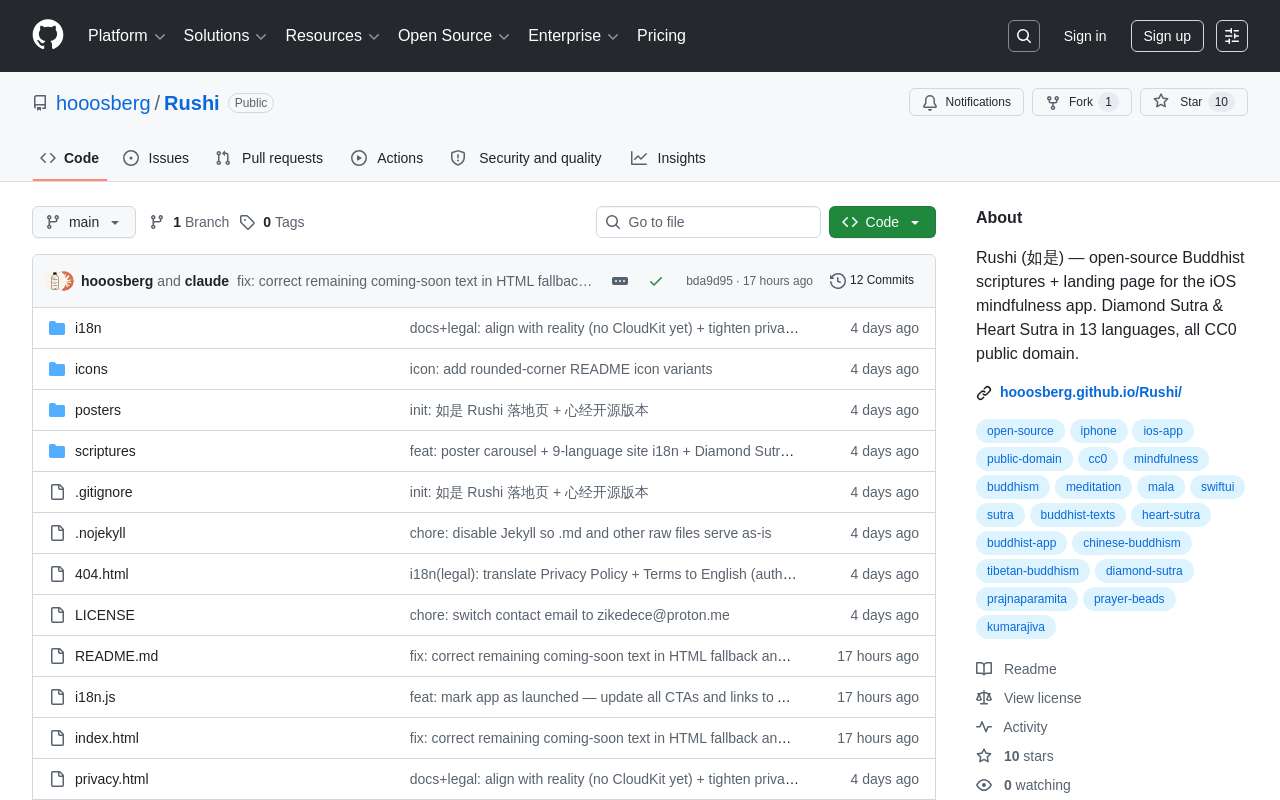Click the link icon beside hooosberg.github.io/Rushi/
This screenshot has height=800, width=1280.
[984, 393]
